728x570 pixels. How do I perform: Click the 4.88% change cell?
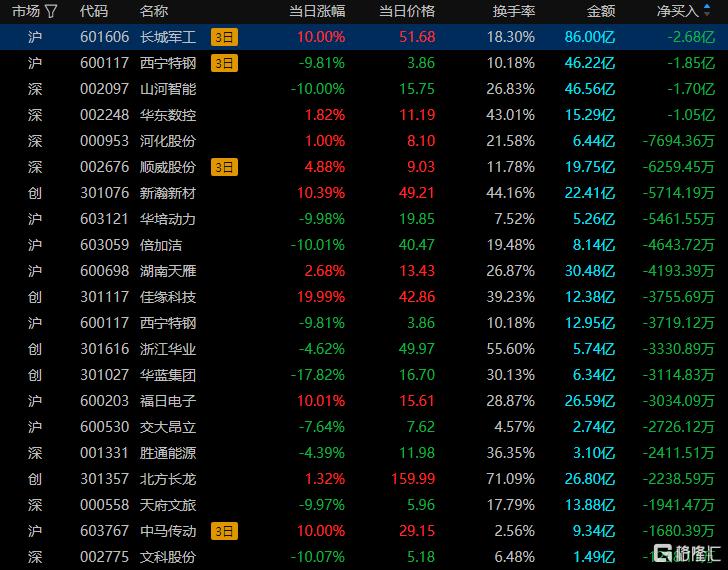pyautogui.click(x=325, y=167)
